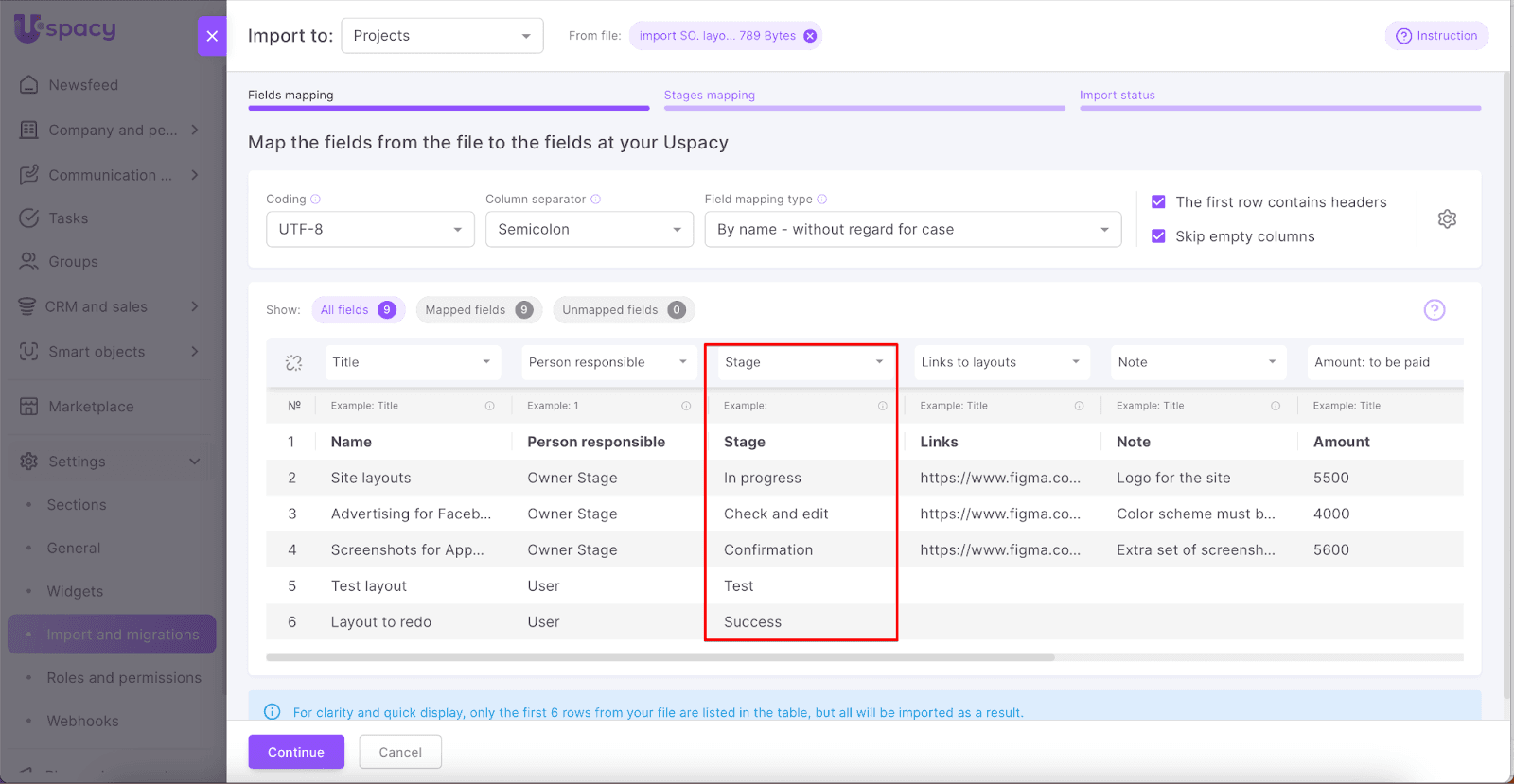Switch to the Stages mapping step
The width and height of the screenshot is (1514, 784).
coord(710,96)
